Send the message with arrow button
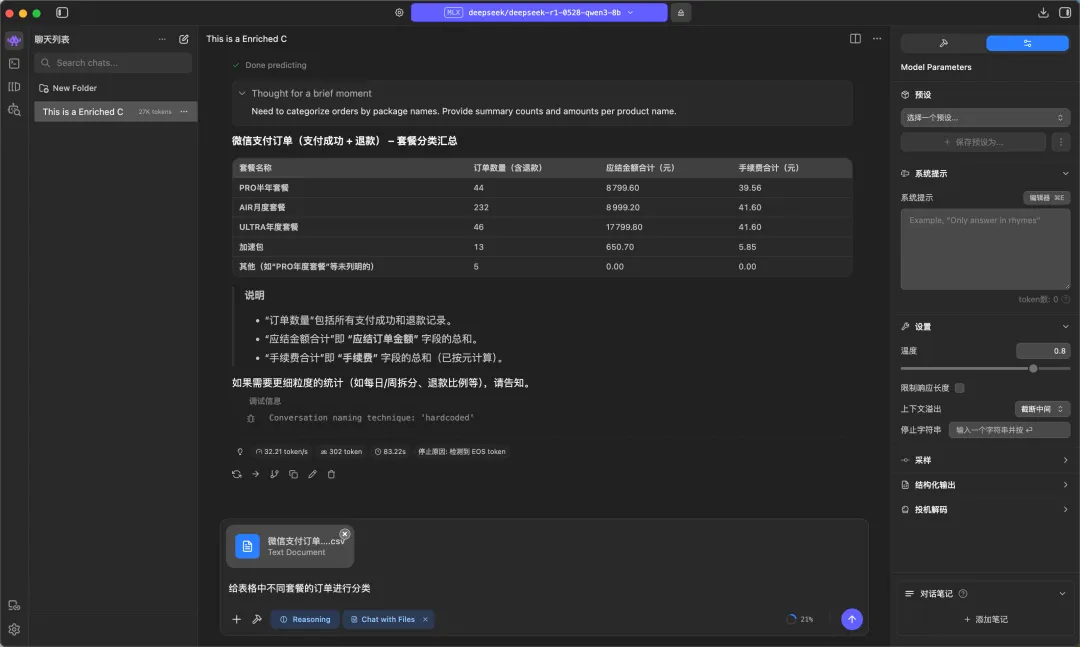Viewport: 1080px width, 647px height. (852, 619)
